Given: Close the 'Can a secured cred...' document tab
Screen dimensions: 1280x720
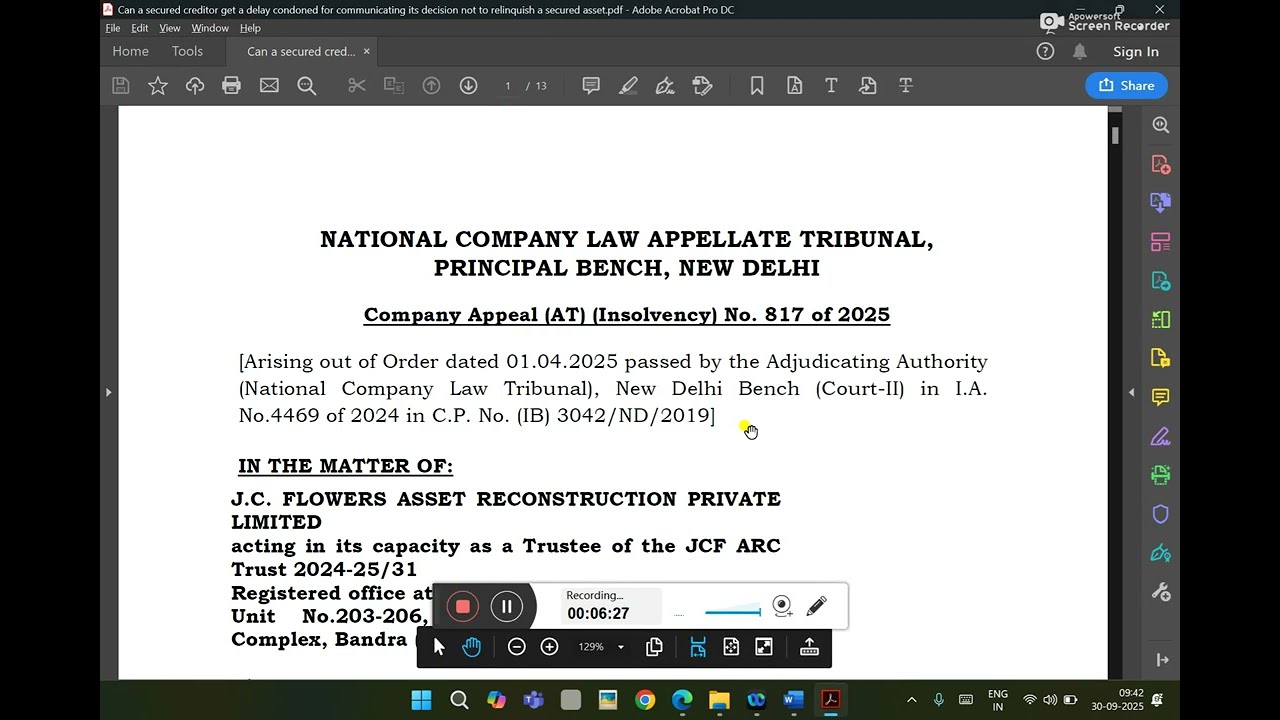Looking at the screenshot, I should tap(367, 51).
